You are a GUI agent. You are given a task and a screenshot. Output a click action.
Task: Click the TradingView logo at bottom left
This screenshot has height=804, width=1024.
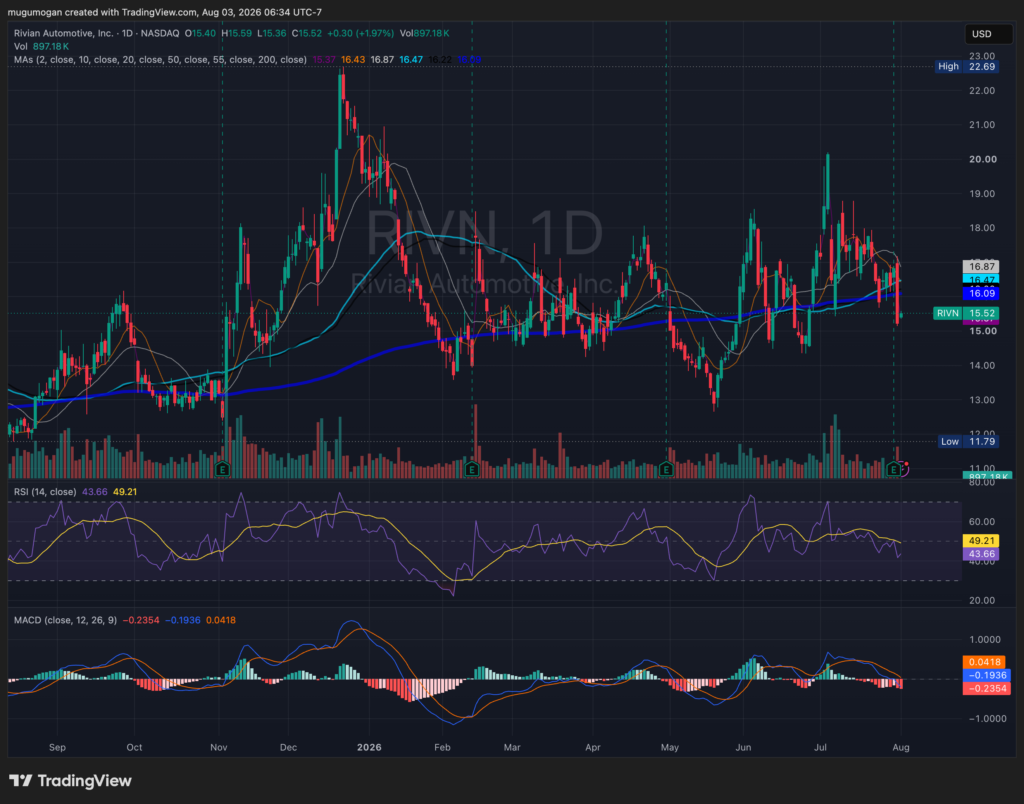click(71, 780)
